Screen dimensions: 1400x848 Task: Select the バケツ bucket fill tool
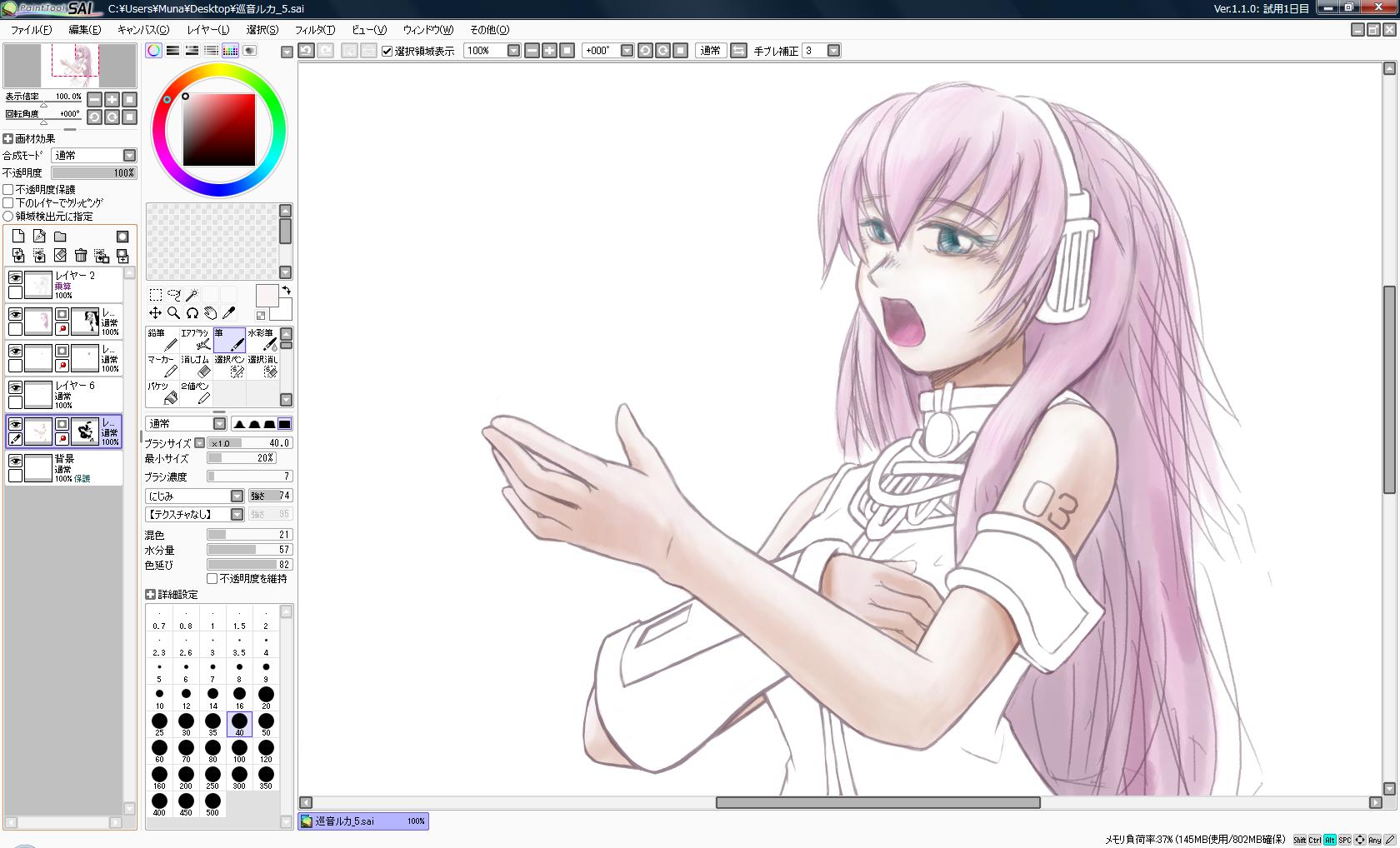(162, 393)
